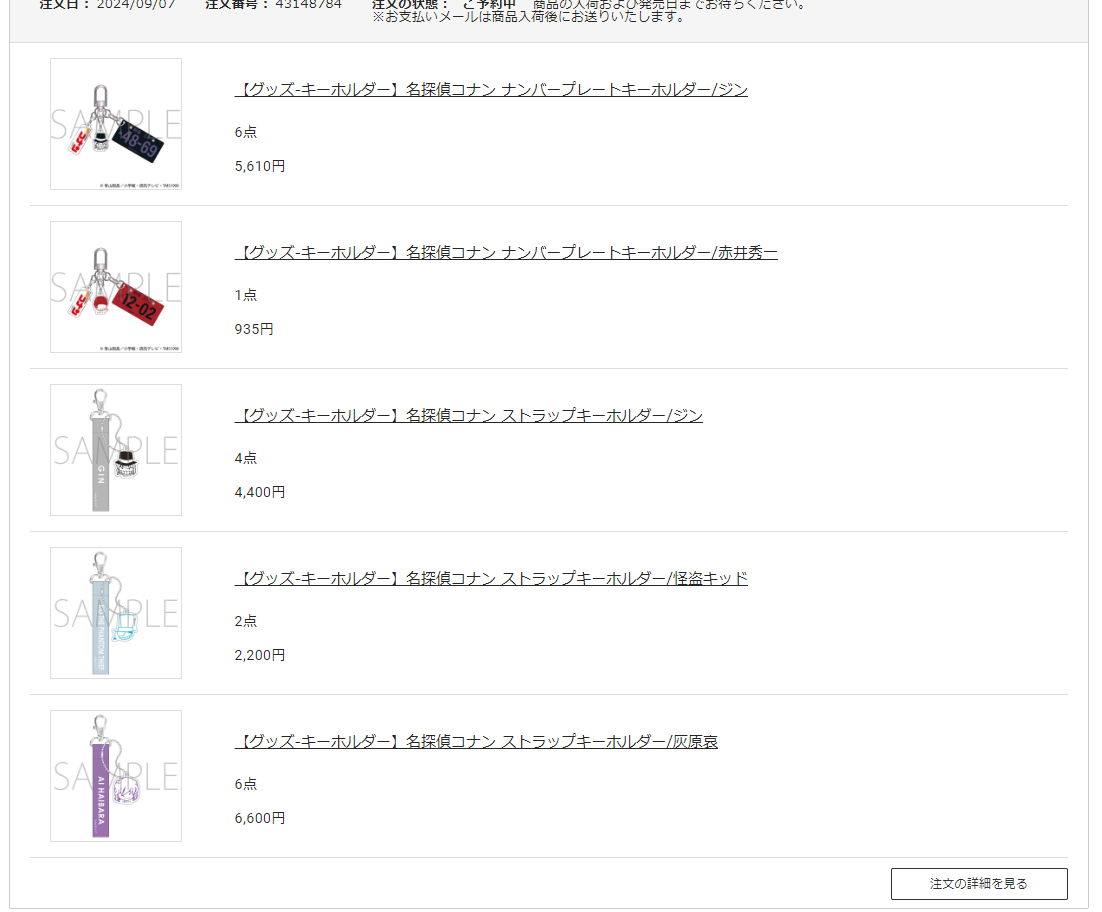Click the 6,600円 price of the 灰原哀 item
Image resolution: width=1102 pixels, height=912 pixels.
[260, 819]
